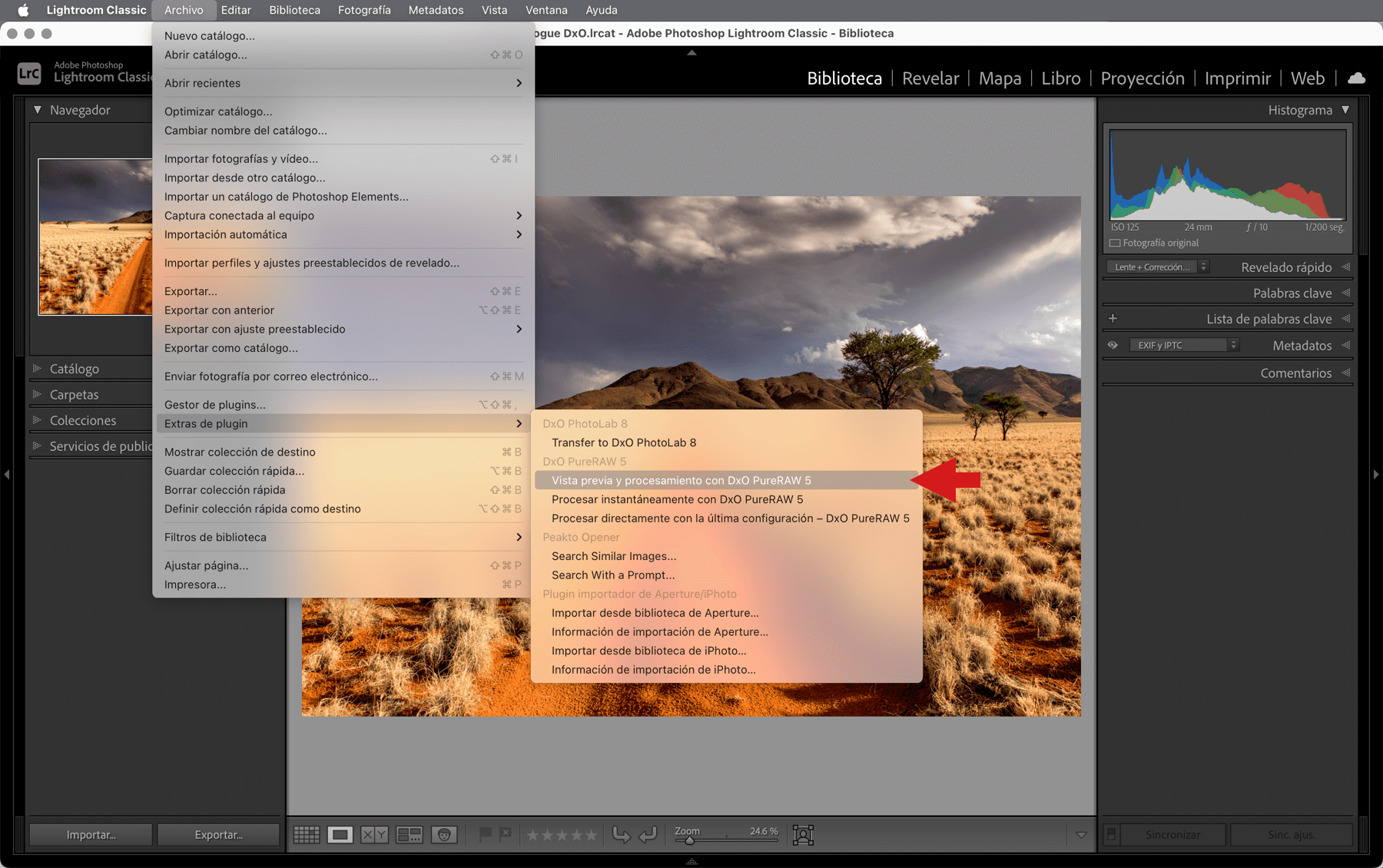Click the Apple menu icon
1383x868 pixels.
tap(23, 10)
